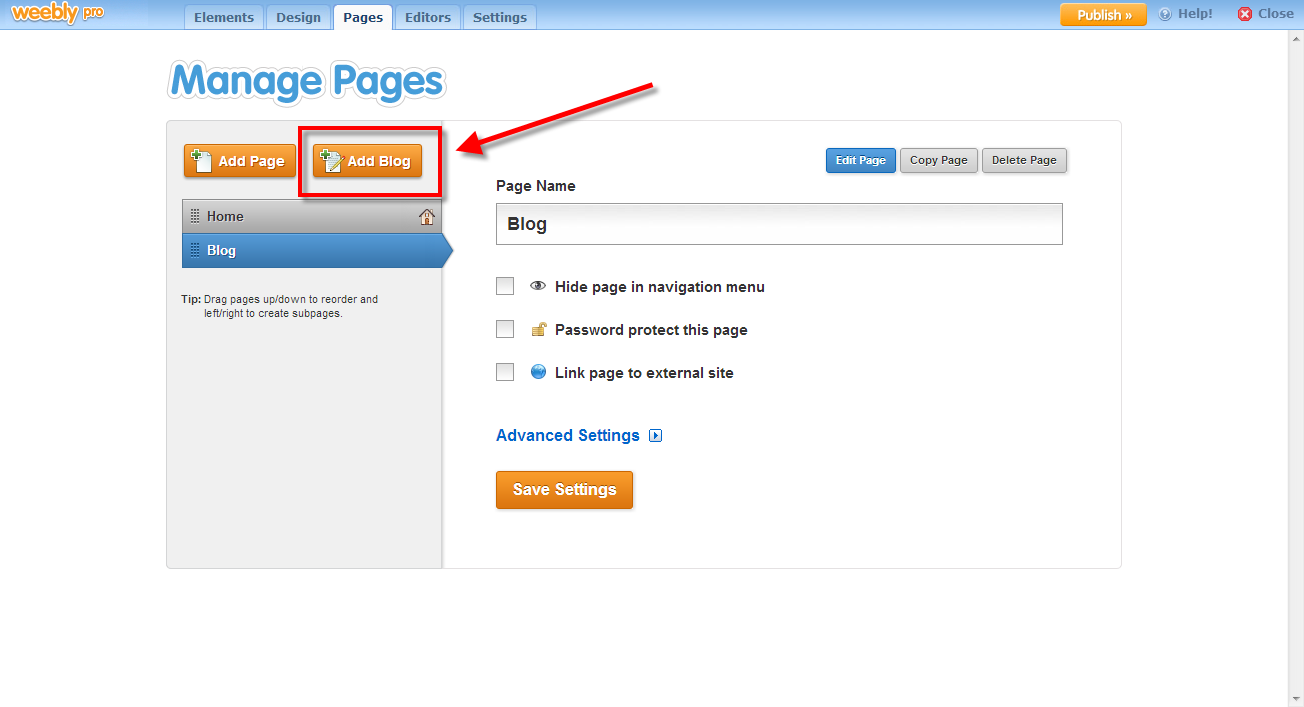Check password protect this page
The width and height of the screenshot is (1304, 707).
(505, 329)
